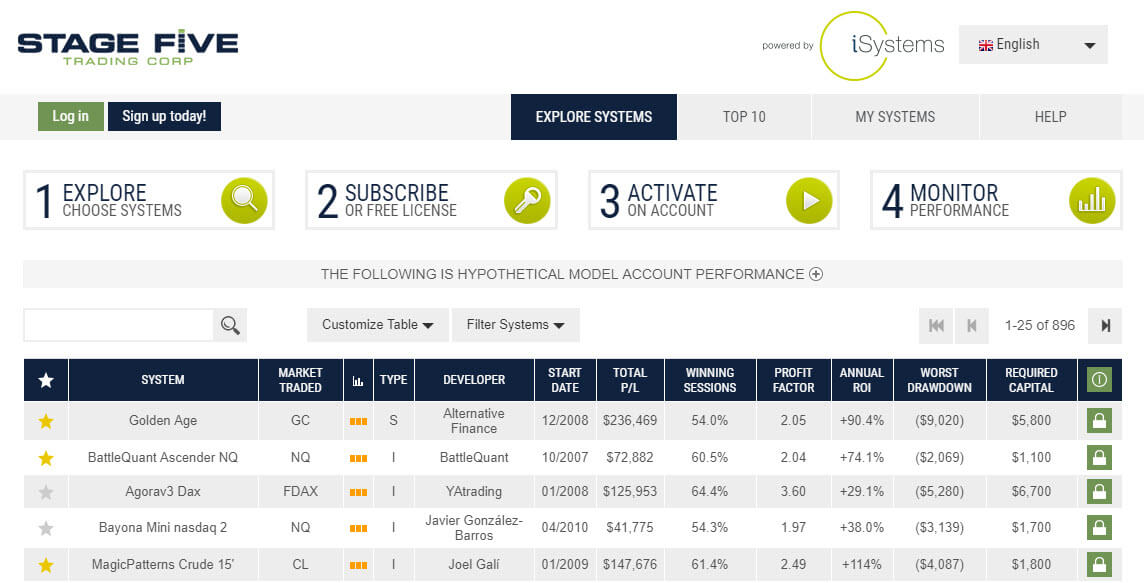Image resolution: width=1144 pixels, height=583 pixels.
Task: Click the info icon in table header
Action: [x=1099, y=379]
